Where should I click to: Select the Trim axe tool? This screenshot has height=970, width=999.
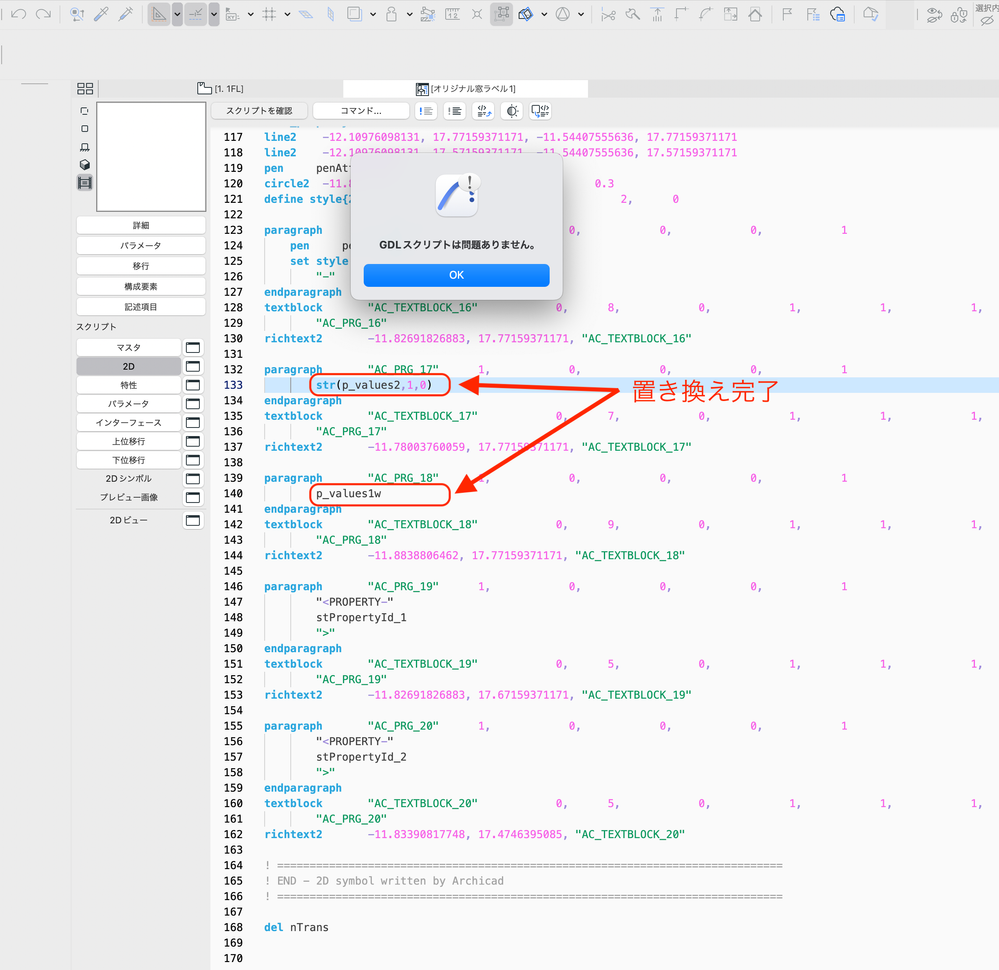[633, 14]
